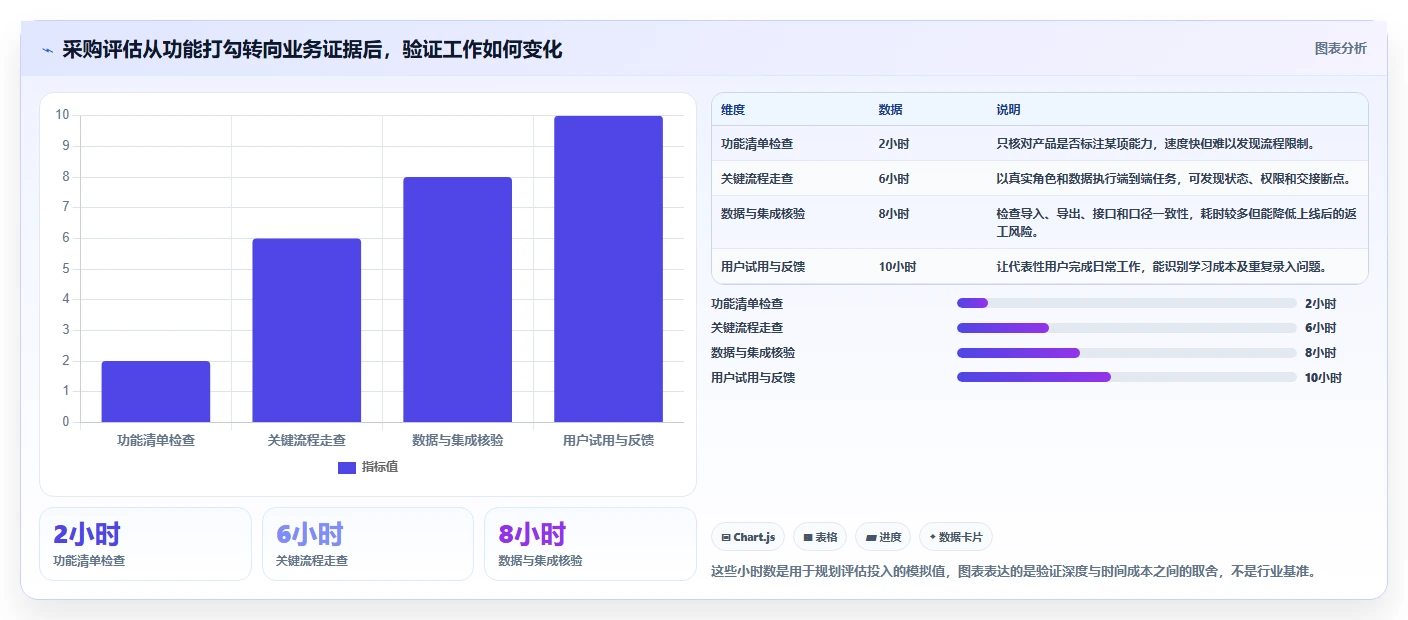Click the 关键流程走查 progress bar
The width and height of the screenshot is (1408, 620).
point(1126,328)
